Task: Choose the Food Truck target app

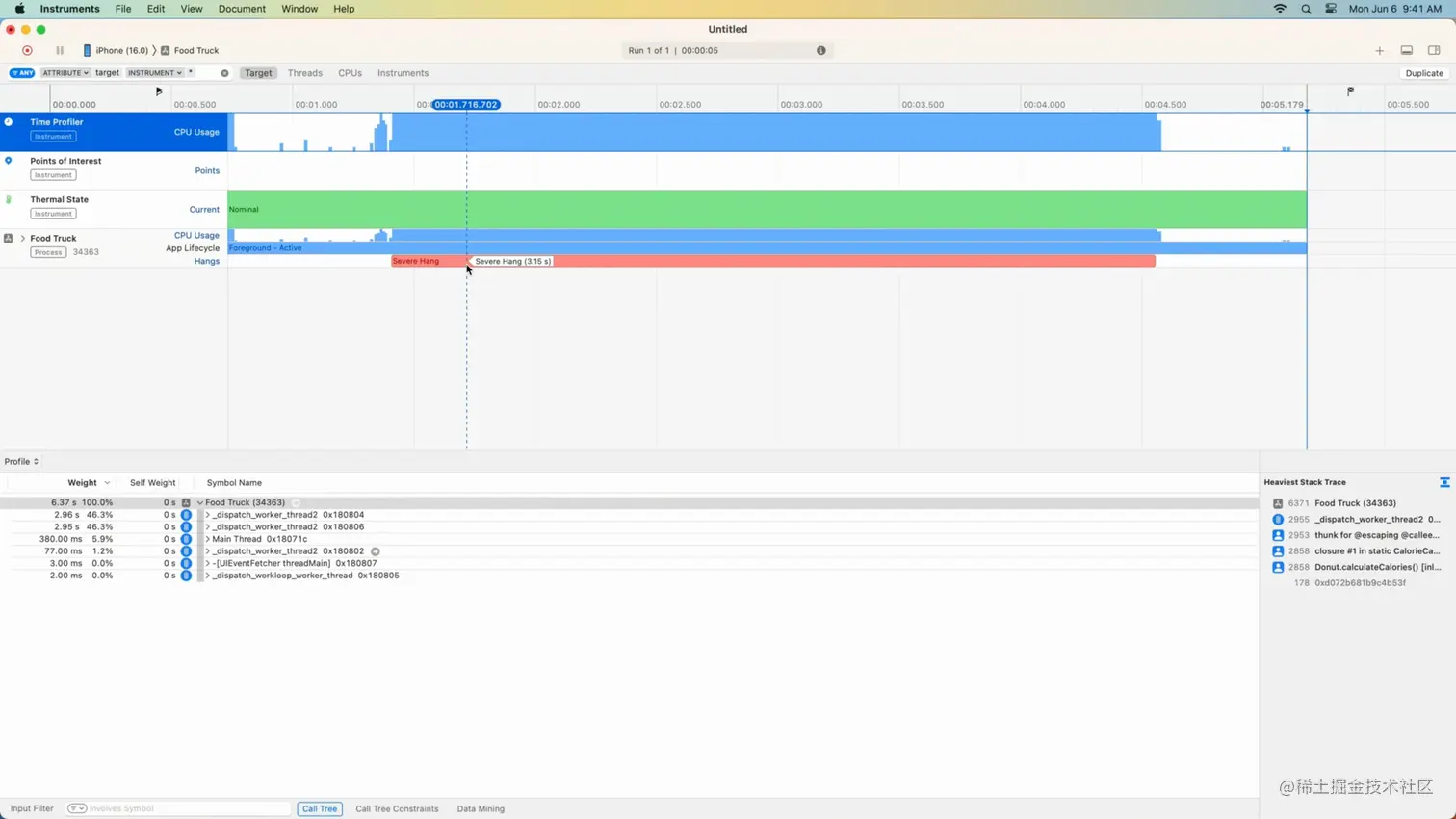Action: click(x=190, y=50)
